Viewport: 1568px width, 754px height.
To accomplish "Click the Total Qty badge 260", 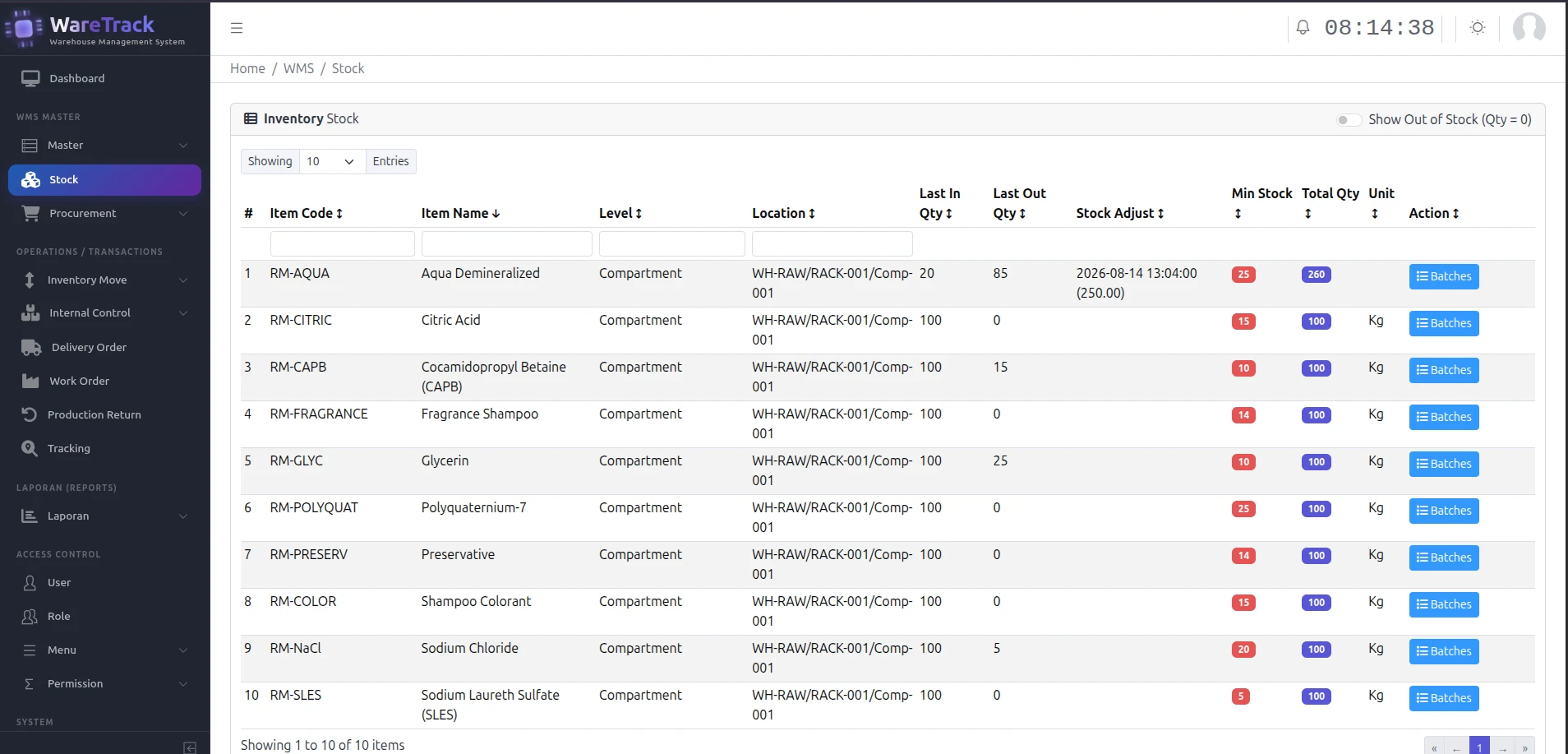I will click(1317, 275).
